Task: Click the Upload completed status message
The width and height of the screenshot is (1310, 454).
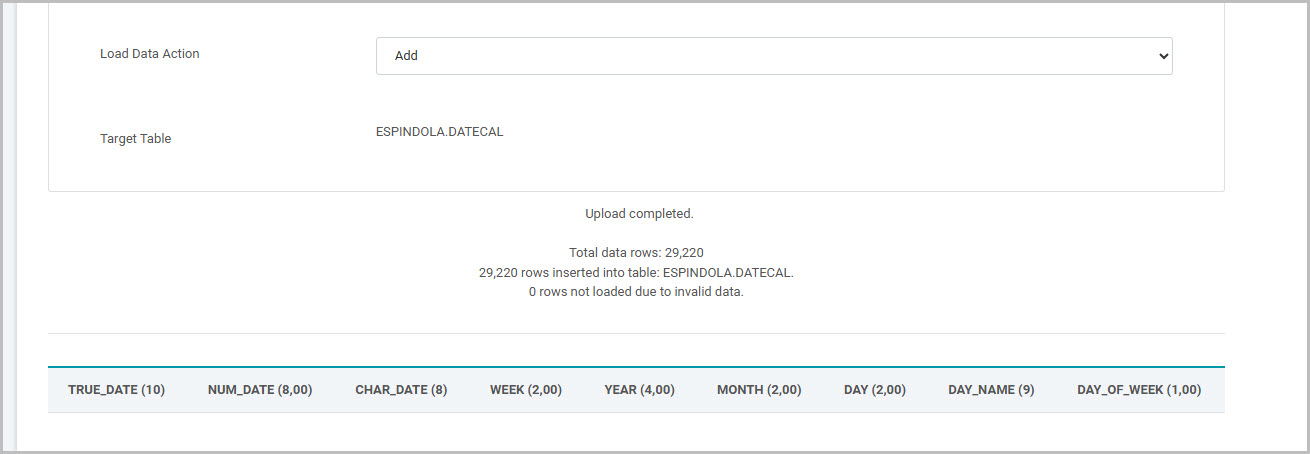Action: (x=639, y=214)
